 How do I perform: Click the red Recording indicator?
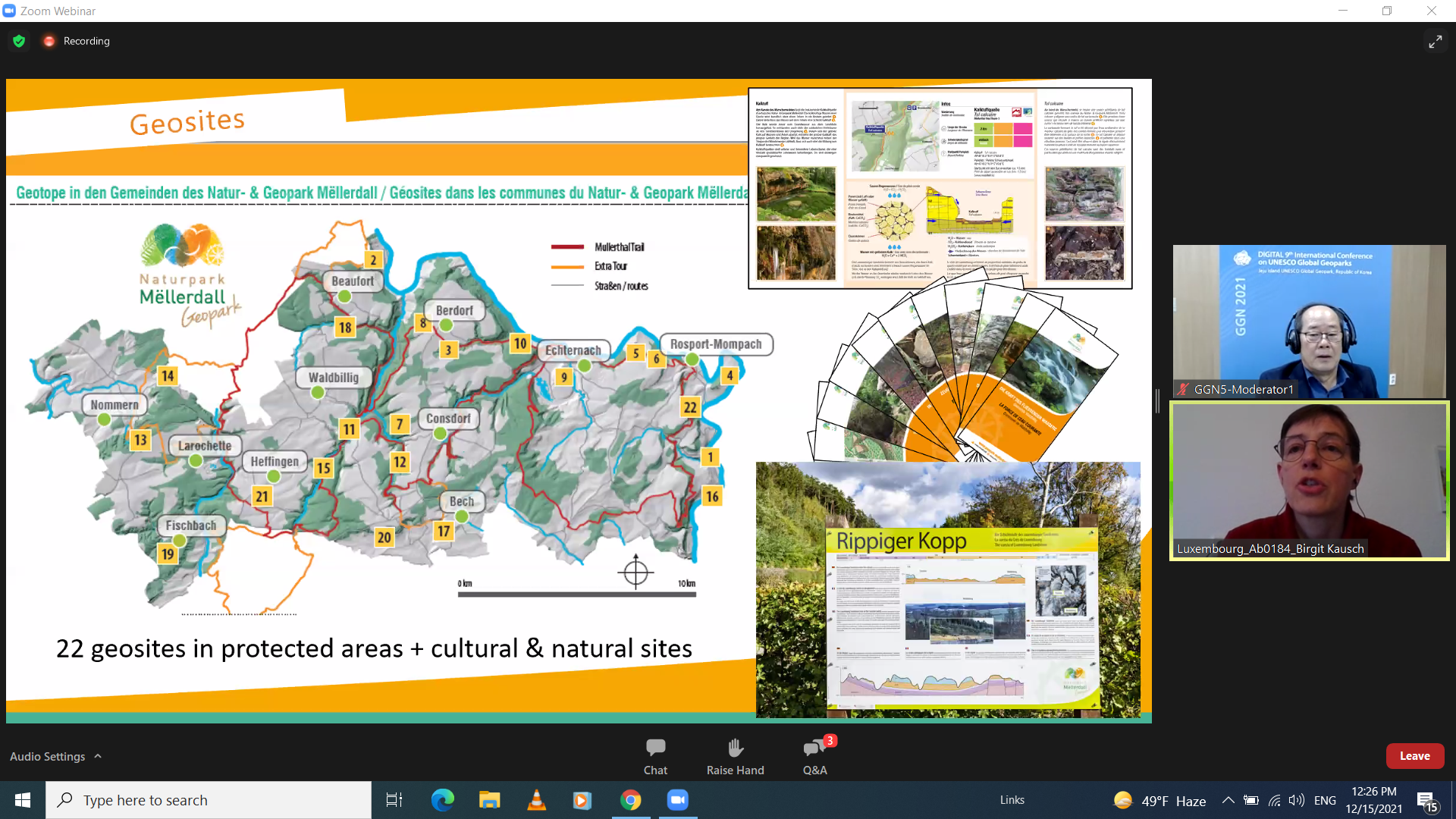tap(49, 41)
